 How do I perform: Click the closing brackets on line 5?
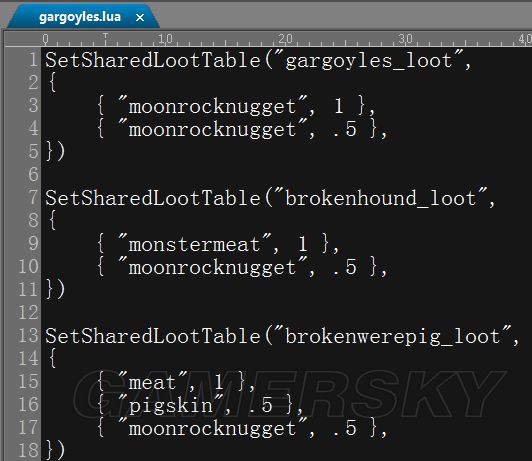[x=55, y=152]
